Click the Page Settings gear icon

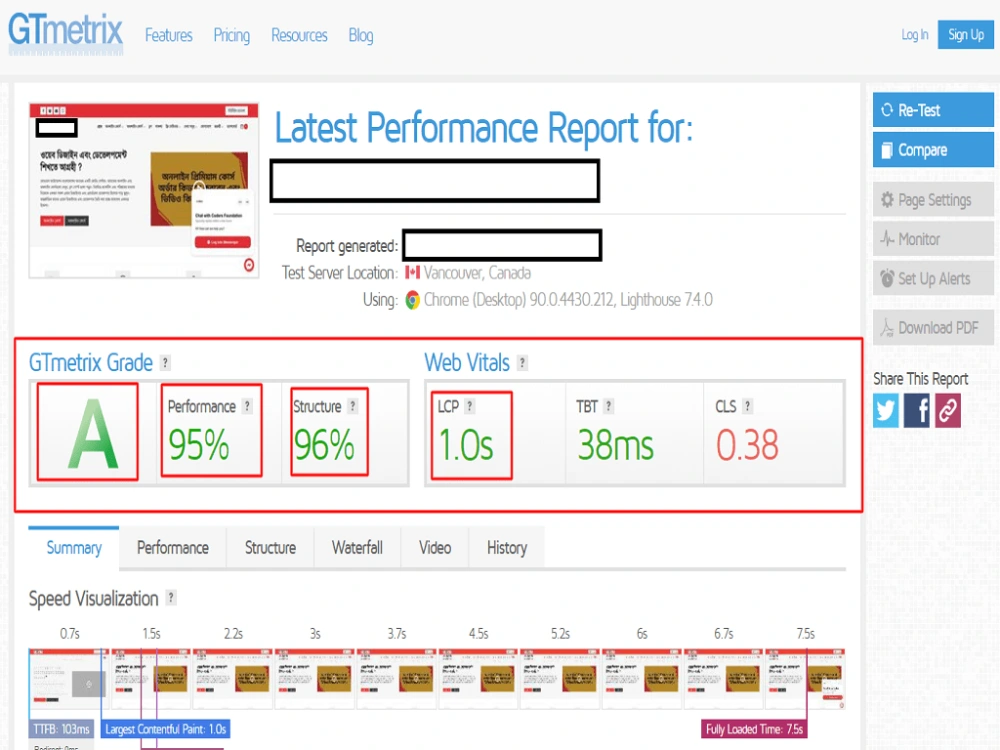click(887, 200)
